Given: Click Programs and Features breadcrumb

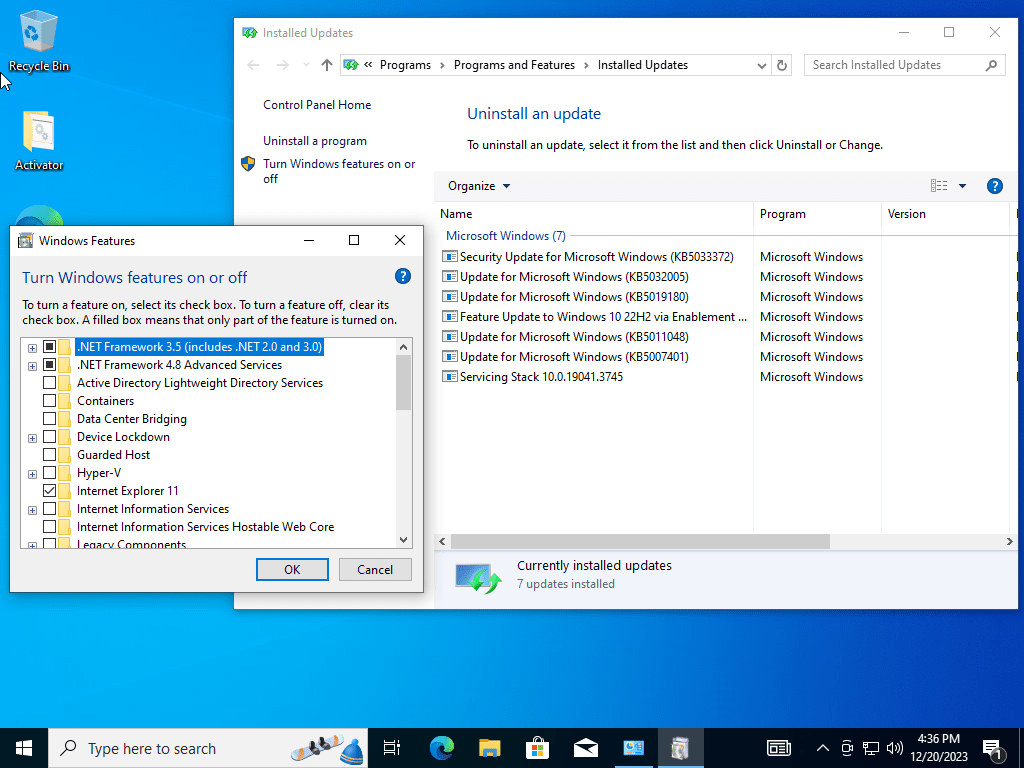Looking at the screenshot, I should 514,65.
